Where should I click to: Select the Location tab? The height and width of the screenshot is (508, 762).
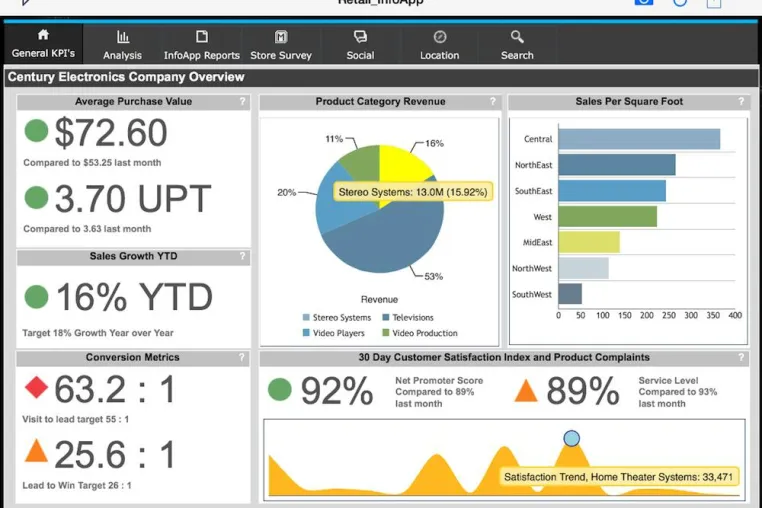pyautogui.click(x=439, y=44)
